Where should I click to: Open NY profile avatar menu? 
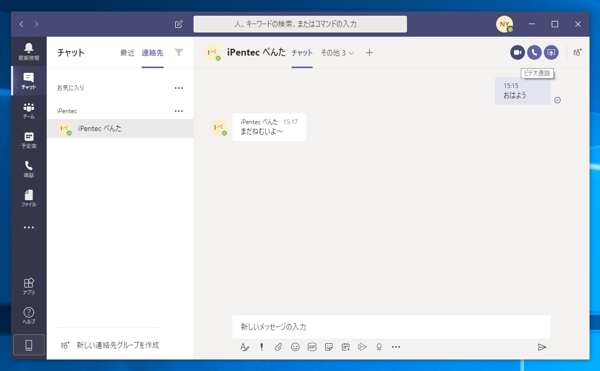[504, 24]
